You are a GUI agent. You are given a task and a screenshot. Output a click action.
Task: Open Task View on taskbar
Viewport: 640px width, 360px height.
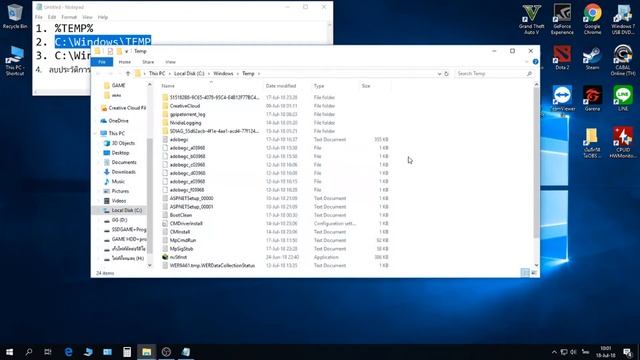tap(48, 352)
